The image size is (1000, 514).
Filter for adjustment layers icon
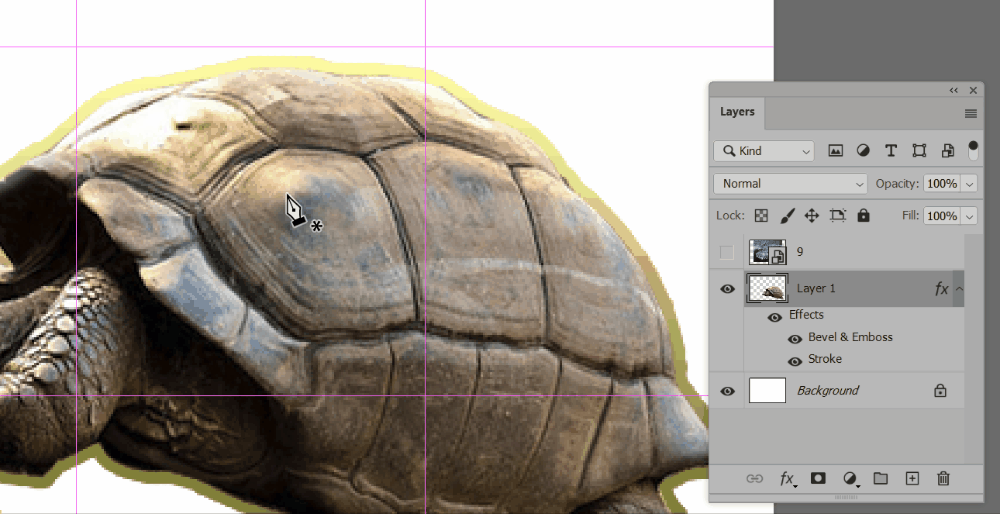point(863,151)
